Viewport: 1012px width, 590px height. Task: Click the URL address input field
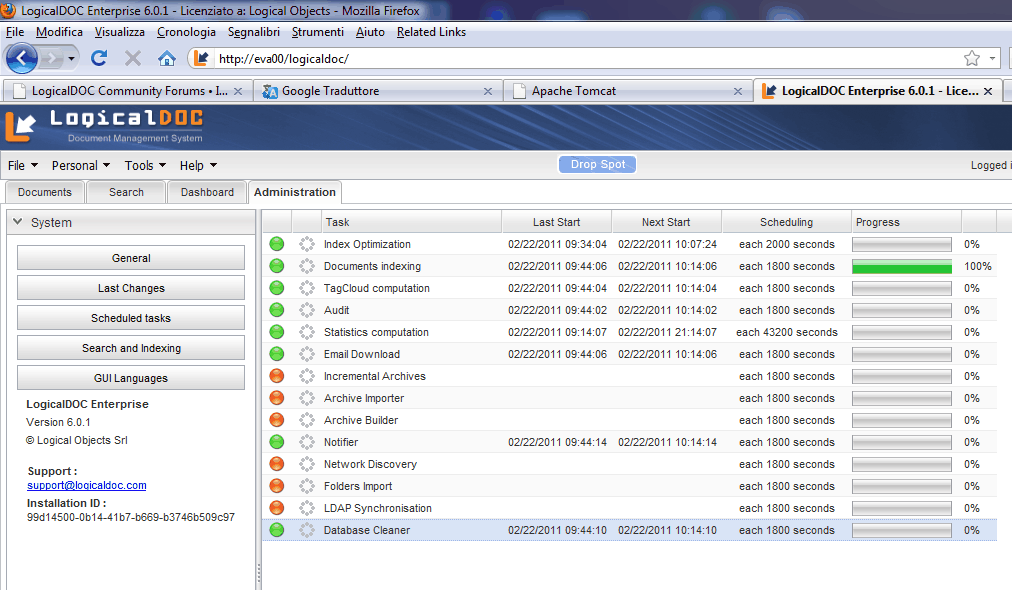[584, 59]
